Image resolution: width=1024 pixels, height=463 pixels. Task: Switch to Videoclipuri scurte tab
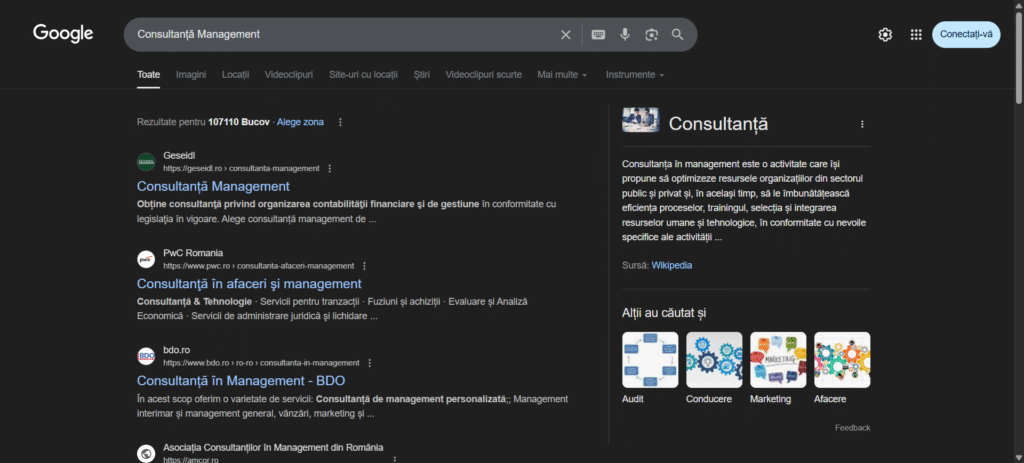point(483,74)
